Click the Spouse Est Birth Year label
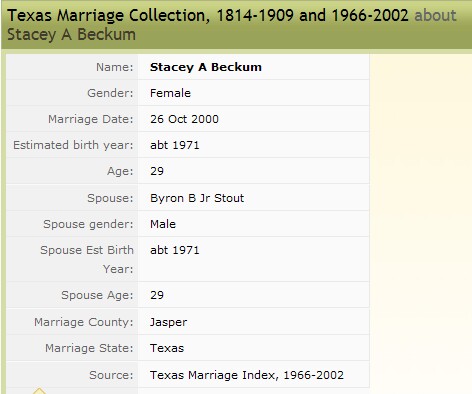Image resolution: width=472 pixels, height=394 pixels. (x=87, y=259)
